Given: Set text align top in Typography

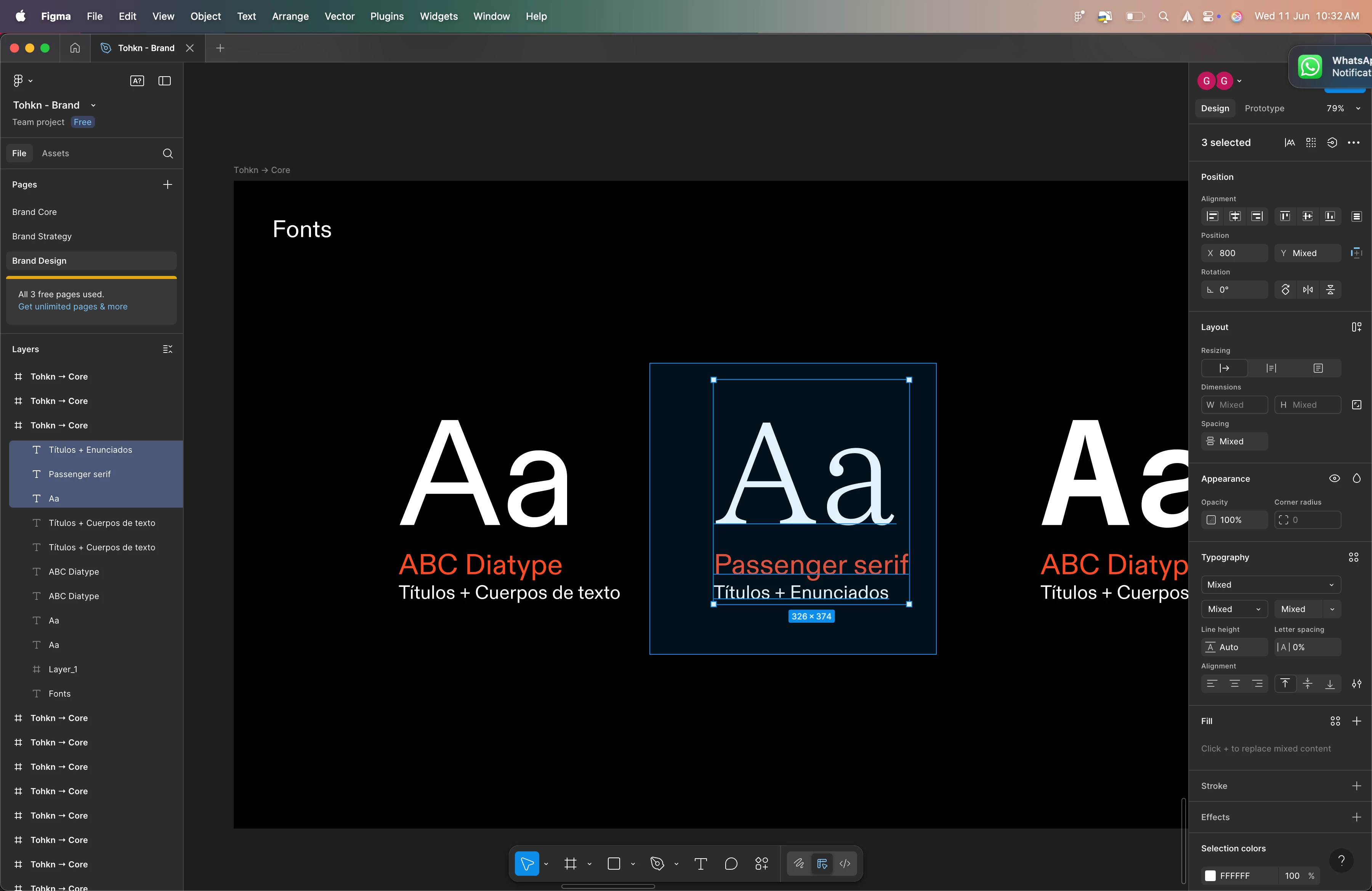Looking at the screenshot, I should [1285, 684].
